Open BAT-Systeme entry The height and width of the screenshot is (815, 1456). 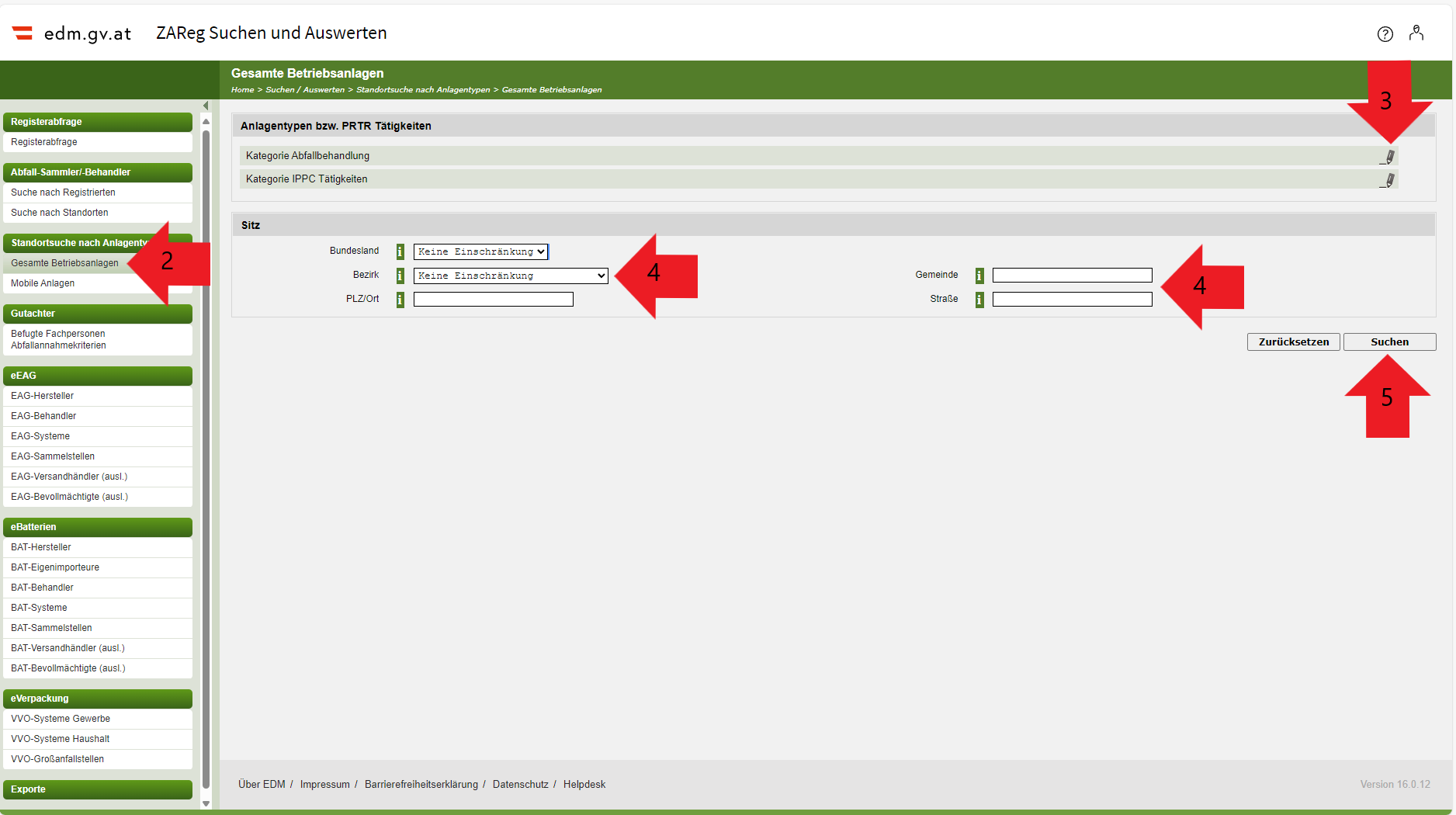[98, 608]
